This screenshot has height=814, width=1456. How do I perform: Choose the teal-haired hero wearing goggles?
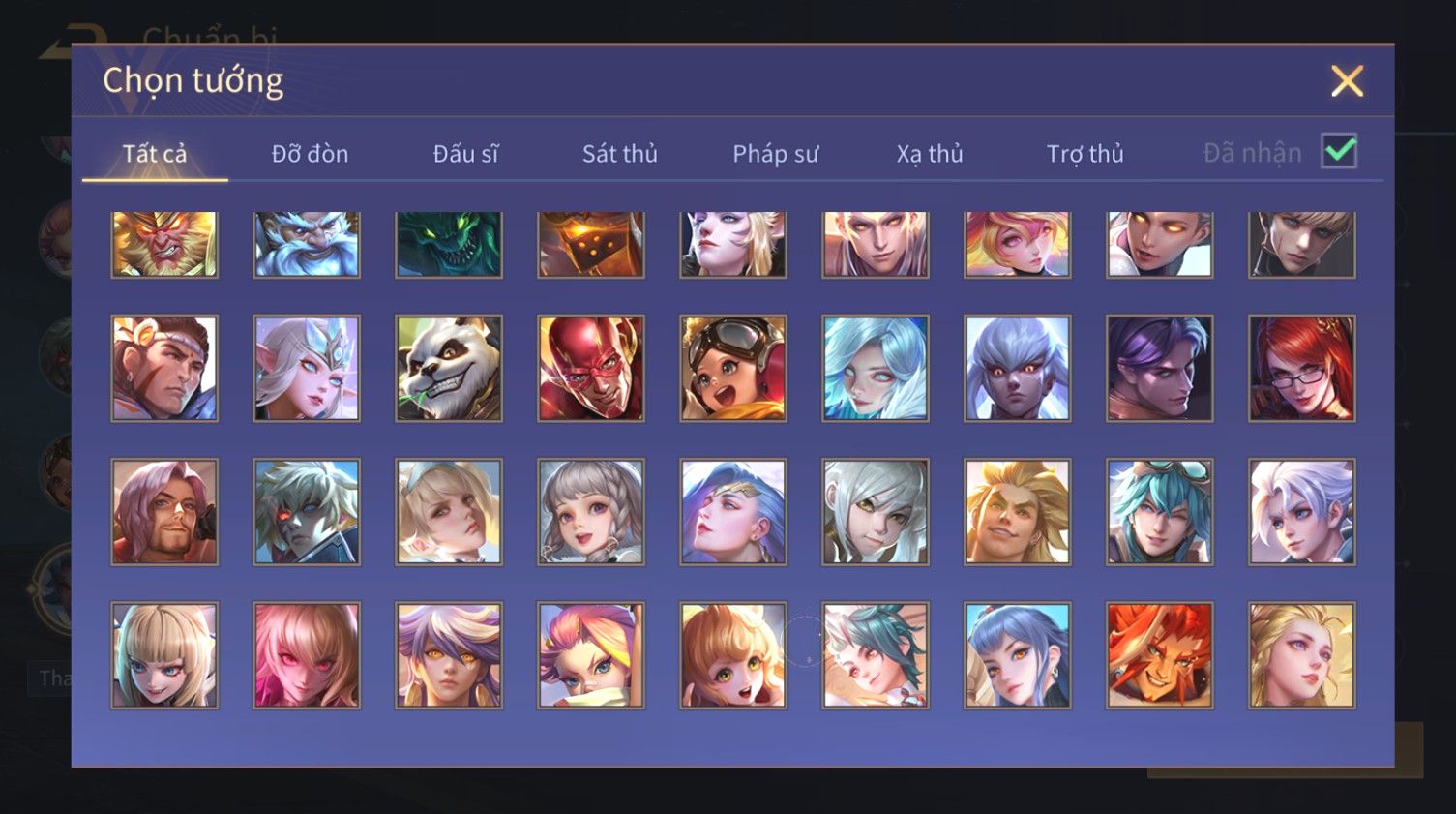1160,511
